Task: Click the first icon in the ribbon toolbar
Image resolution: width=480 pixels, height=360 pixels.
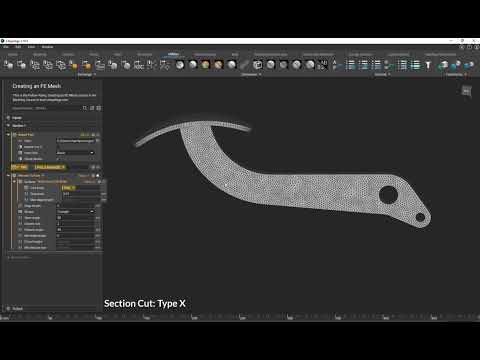Action: coord(9,65)
